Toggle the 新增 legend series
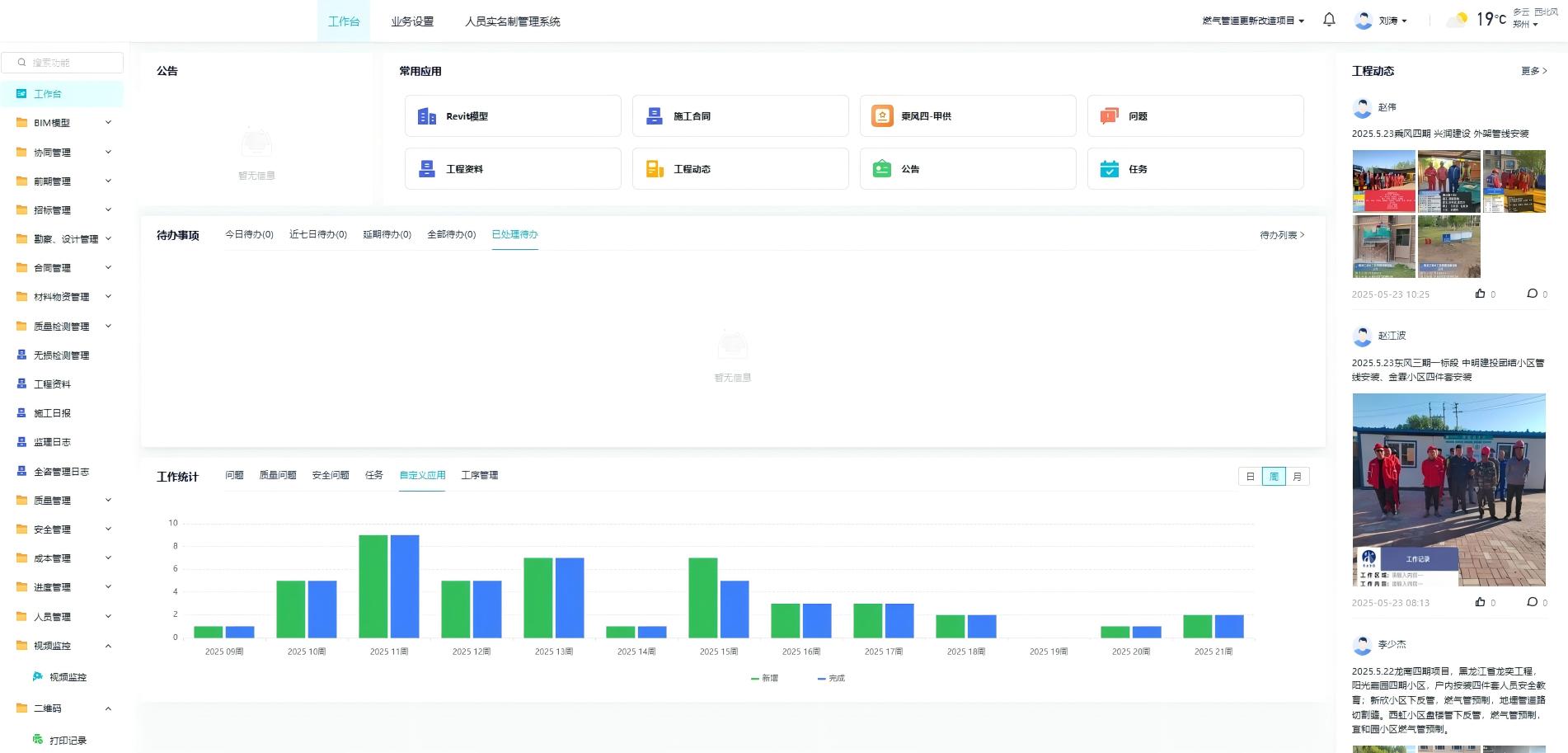1568x753 pixels. (764, 678)
